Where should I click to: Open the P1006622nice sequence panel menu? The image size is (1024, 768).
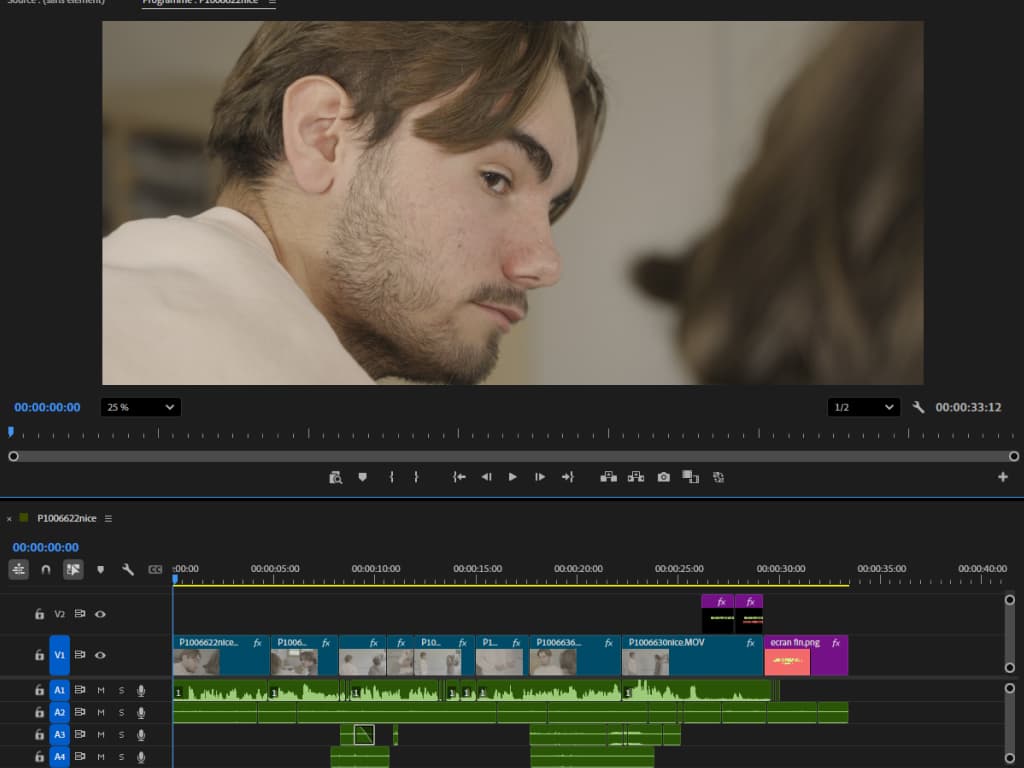[x=108, y=518]
